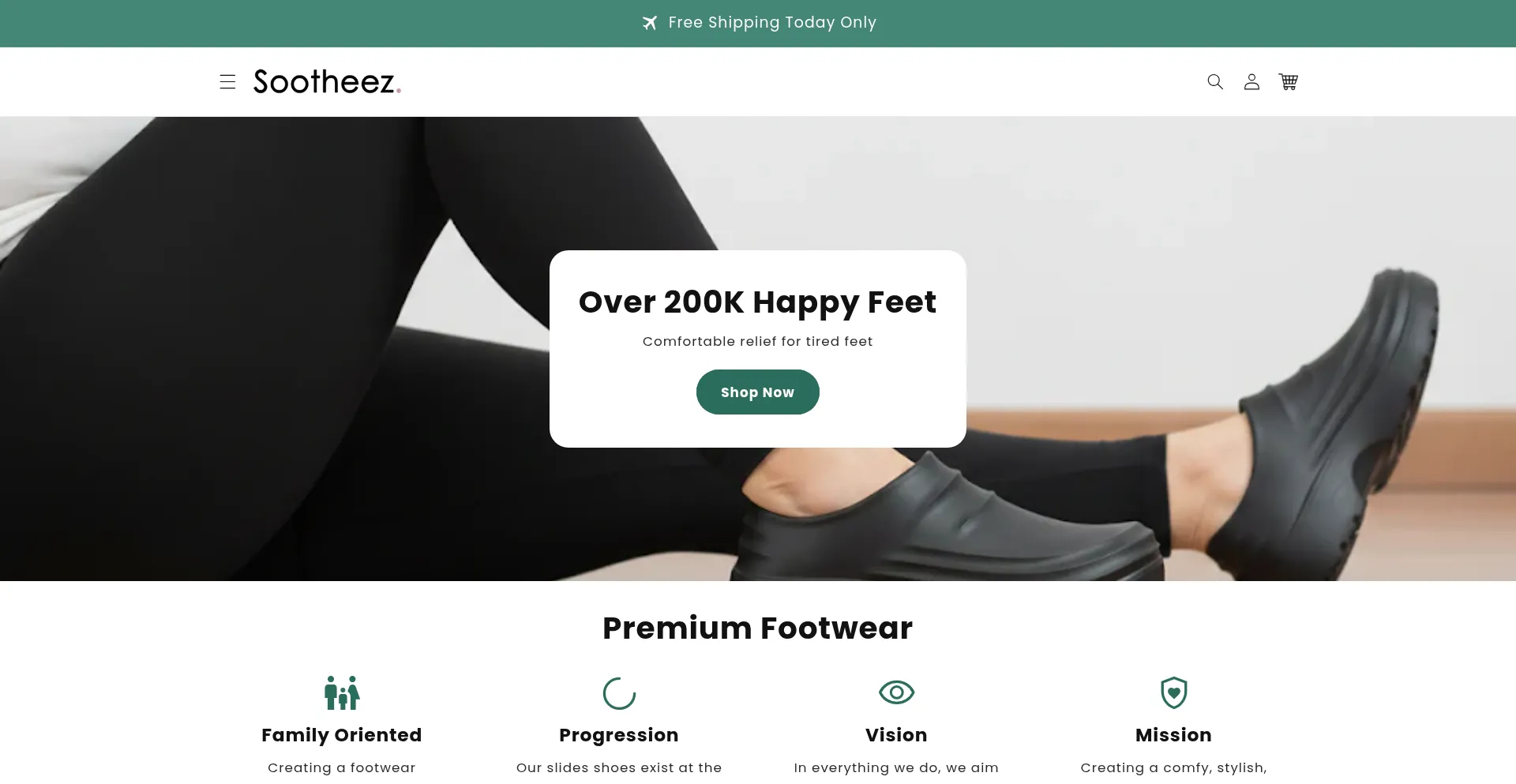Screen dimensions: 1516x784
Task: Open the shopping cart icon
Action: (1289, 81)
